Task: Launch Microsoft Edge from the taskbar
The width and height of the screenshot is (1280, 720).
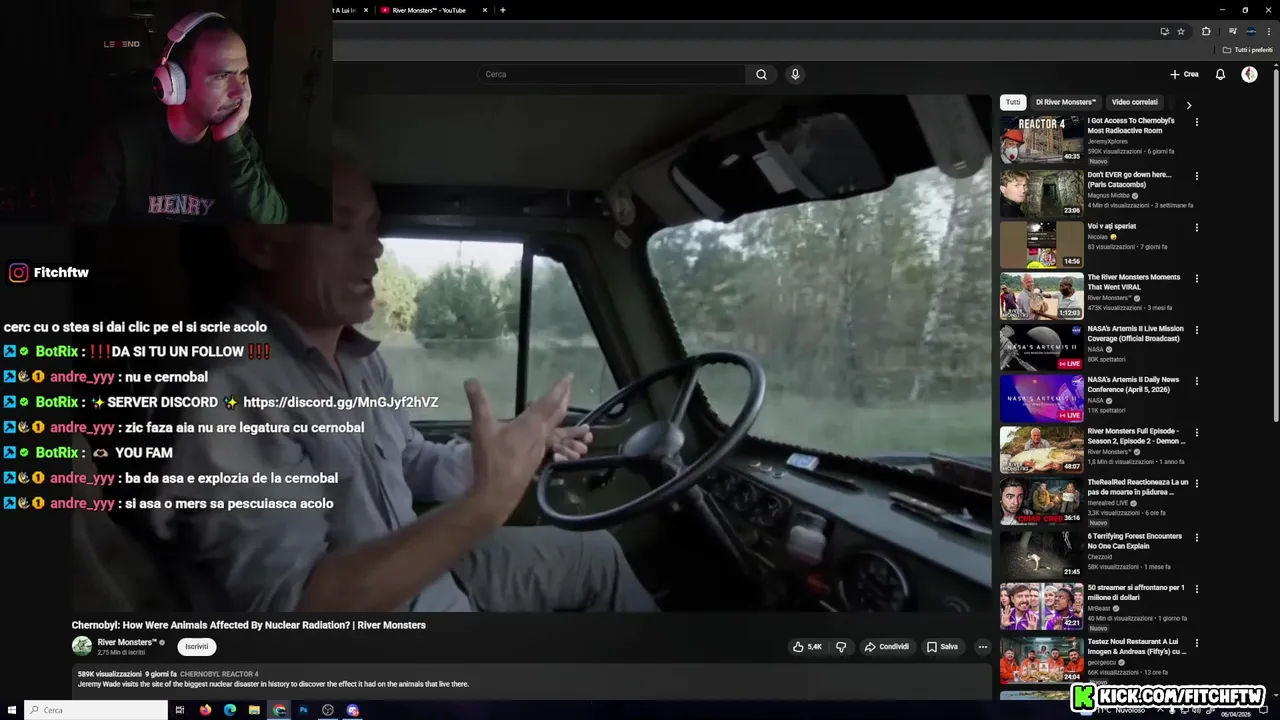Action: [230, 710]
